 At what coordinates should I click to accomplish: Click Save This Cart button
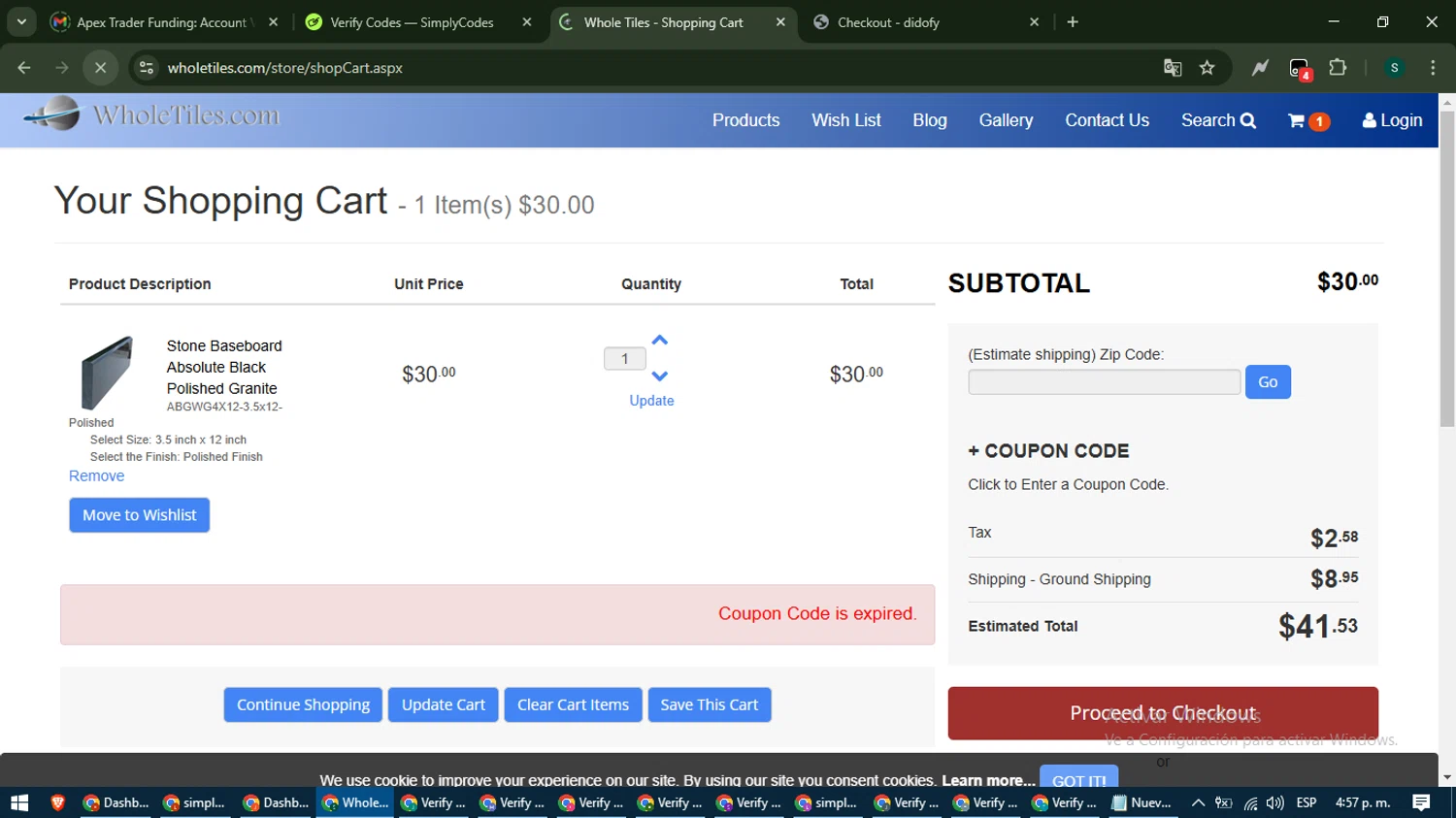[710, 705]
